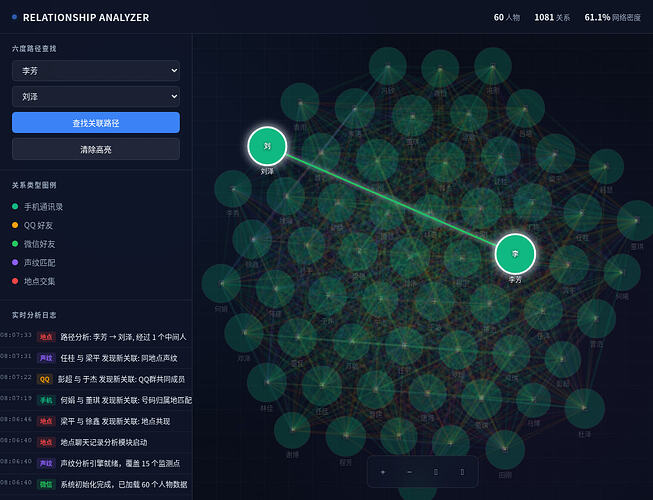Click the 地点 tag on 路径分析 log row
Viewport: 653px width, 500px height.
[46, 337]
